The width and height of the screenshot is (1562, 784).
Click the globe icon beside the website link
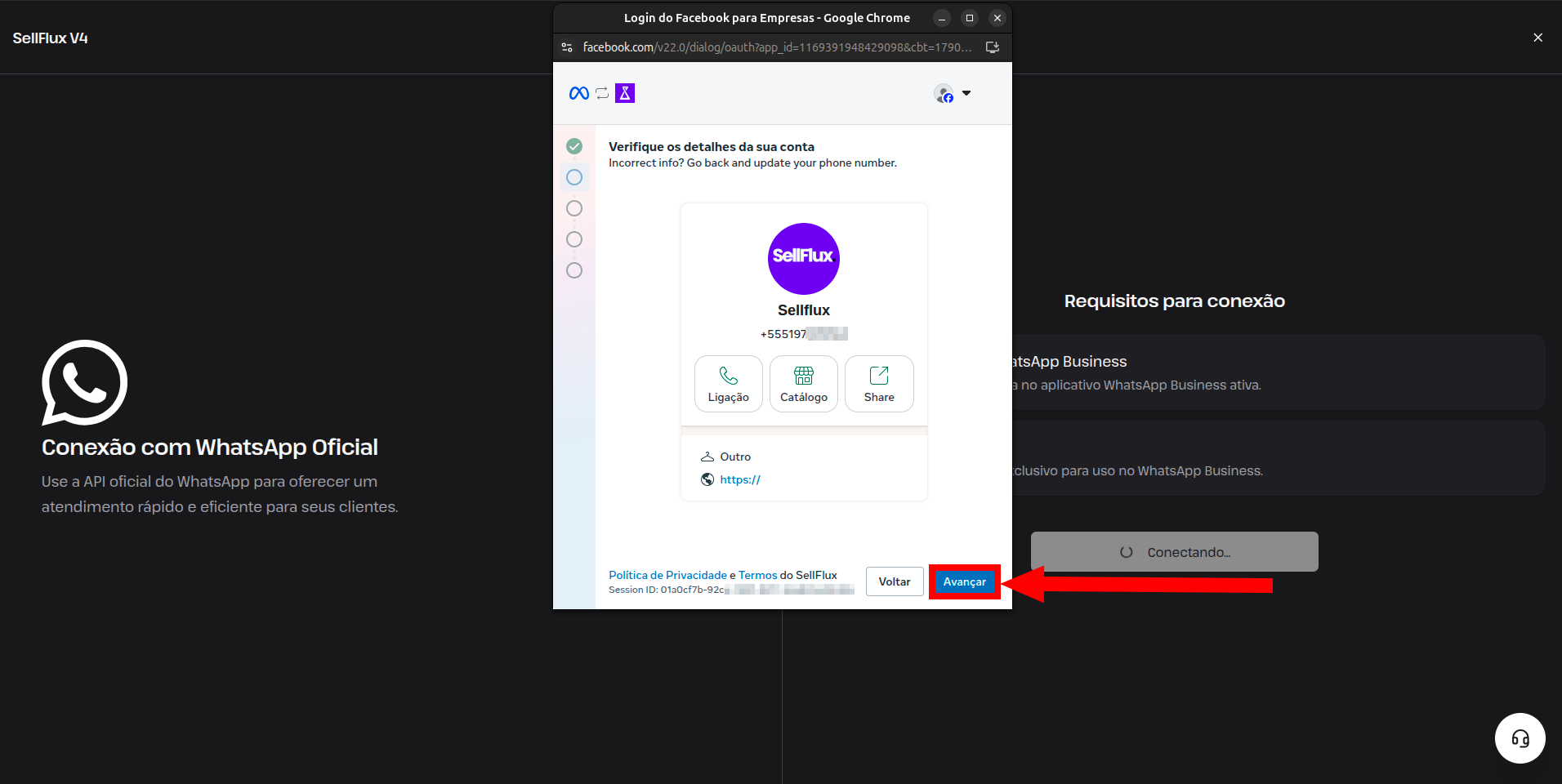click(x=707, y=479)
